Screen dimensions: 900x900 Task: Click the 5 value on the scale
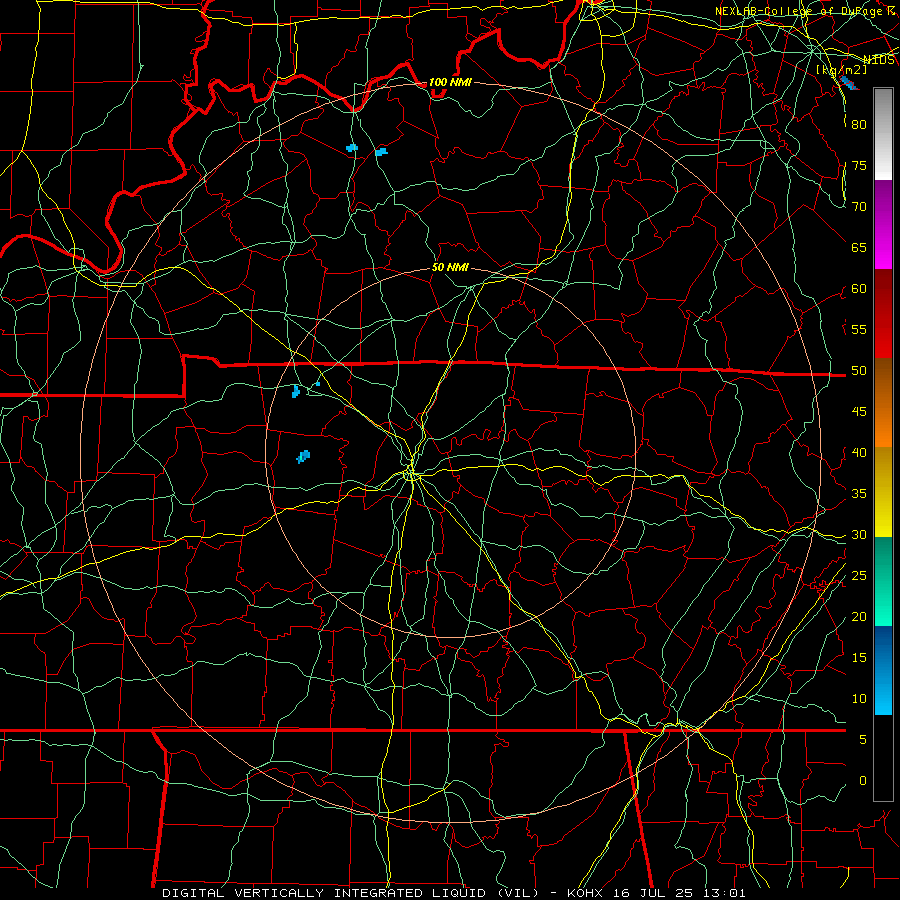863,739
